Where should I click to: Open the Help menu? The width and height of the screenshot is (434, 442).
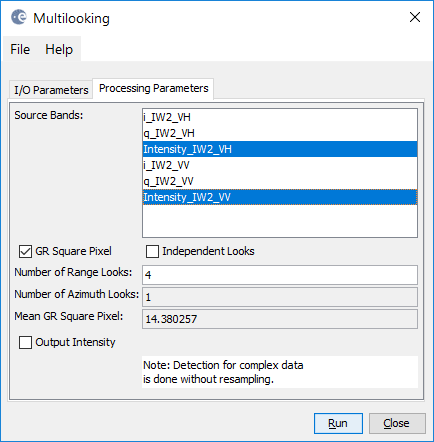point(59,49)
